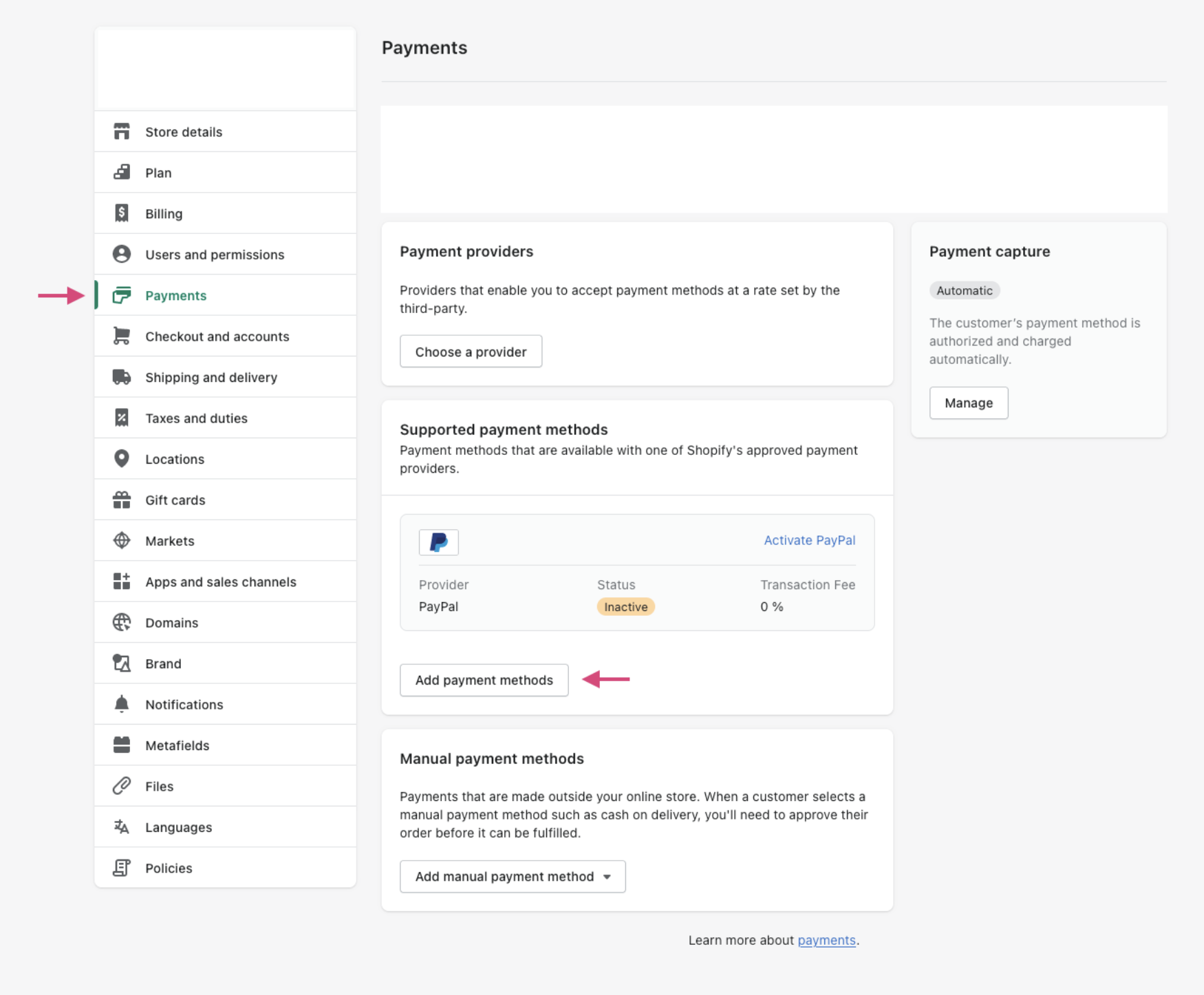1204x995 pixels.
Task: Select Domains in settings sidebar
Action: 171,623
